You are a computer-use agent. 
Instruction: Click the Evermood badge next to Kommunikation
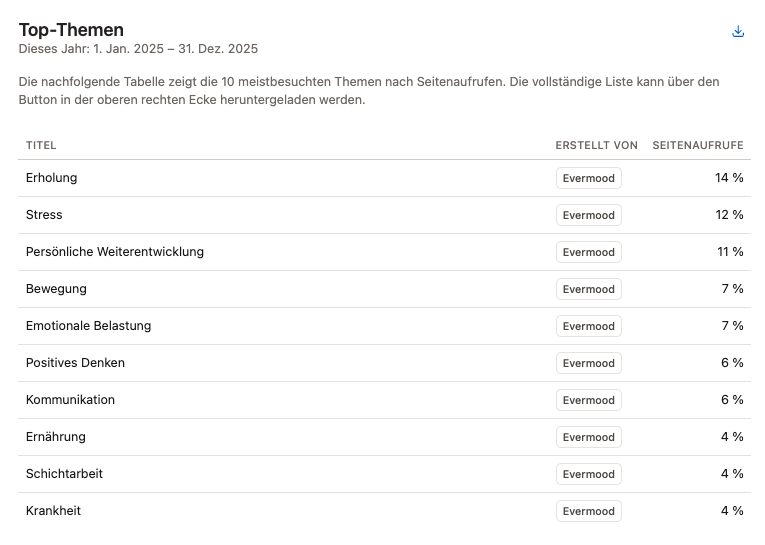589,400
